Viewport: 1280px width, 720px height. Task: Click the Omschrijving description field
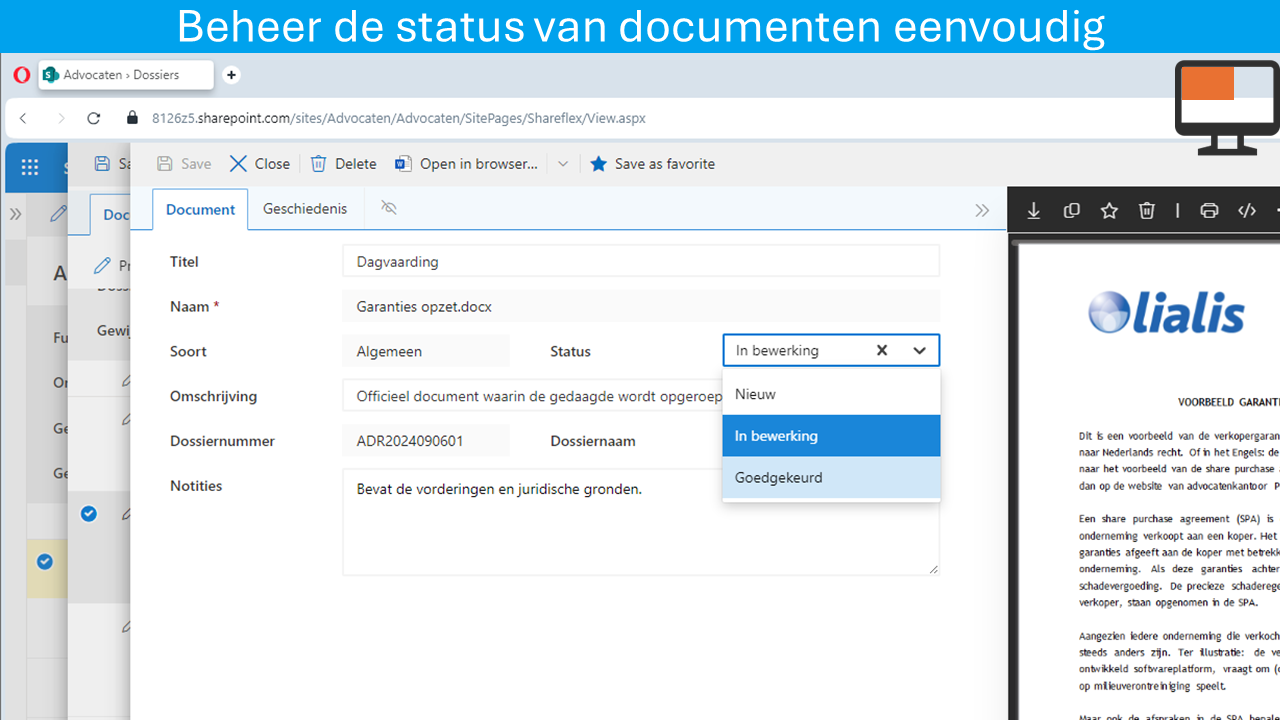[x=533, y=396]
